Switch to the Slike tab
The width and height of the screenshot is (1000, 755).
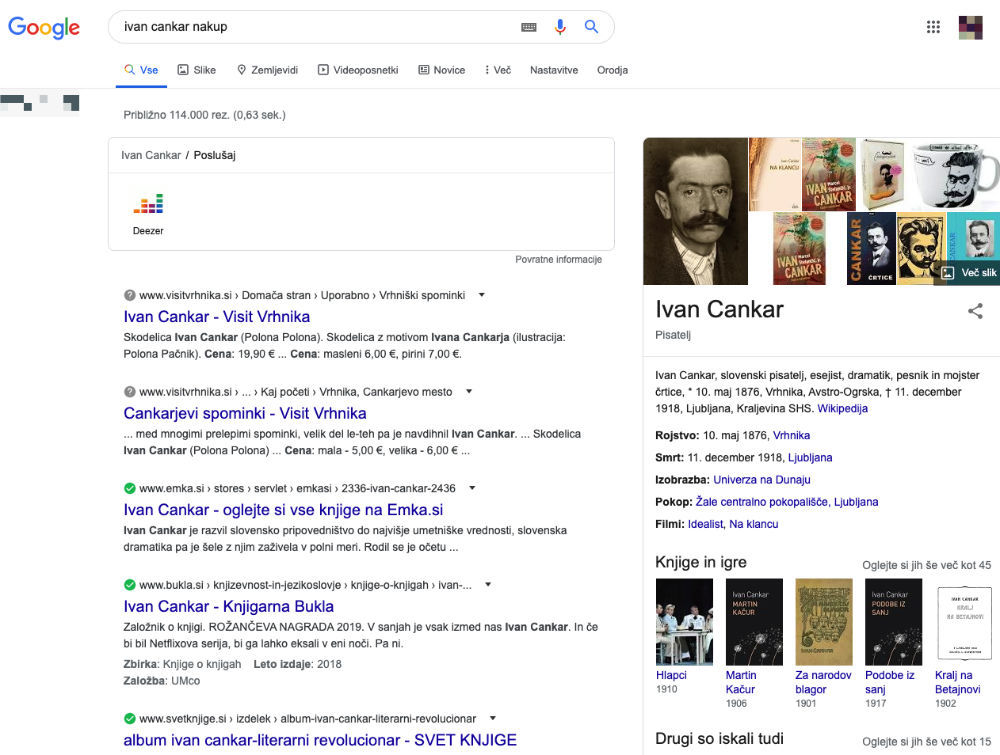[x=196, y=70]
